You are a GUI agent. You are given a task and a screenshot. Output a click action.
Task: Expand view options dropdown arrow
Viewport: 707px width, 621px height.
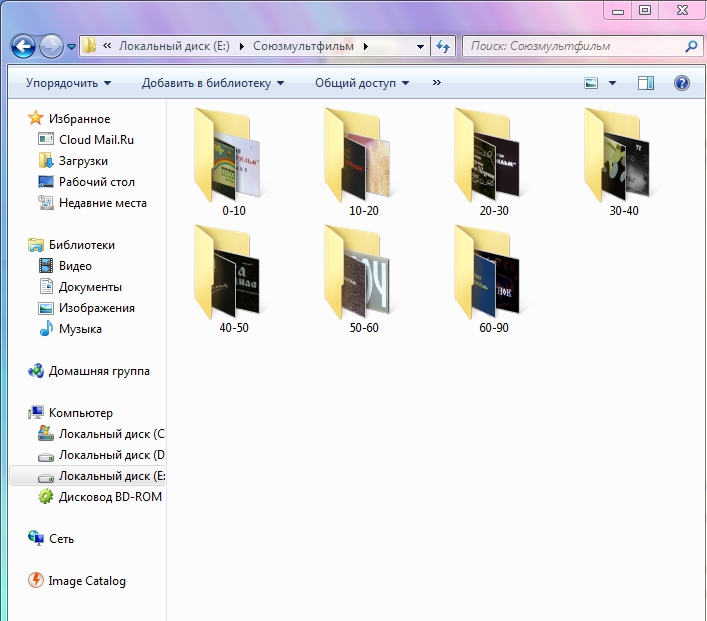pyautogui.click(x=612, y=83)
